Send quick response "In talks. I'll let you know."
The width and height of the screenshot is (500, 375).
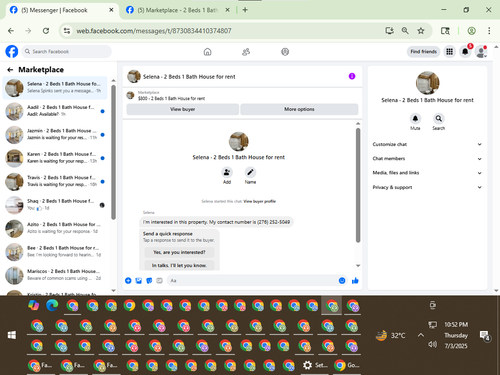[x=179, y=265]
